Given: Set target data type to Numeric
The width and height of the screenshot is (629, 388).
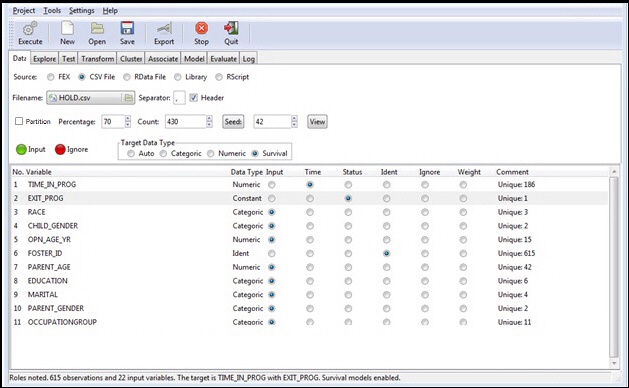Looking at the screenshot, I should (211, 154).
